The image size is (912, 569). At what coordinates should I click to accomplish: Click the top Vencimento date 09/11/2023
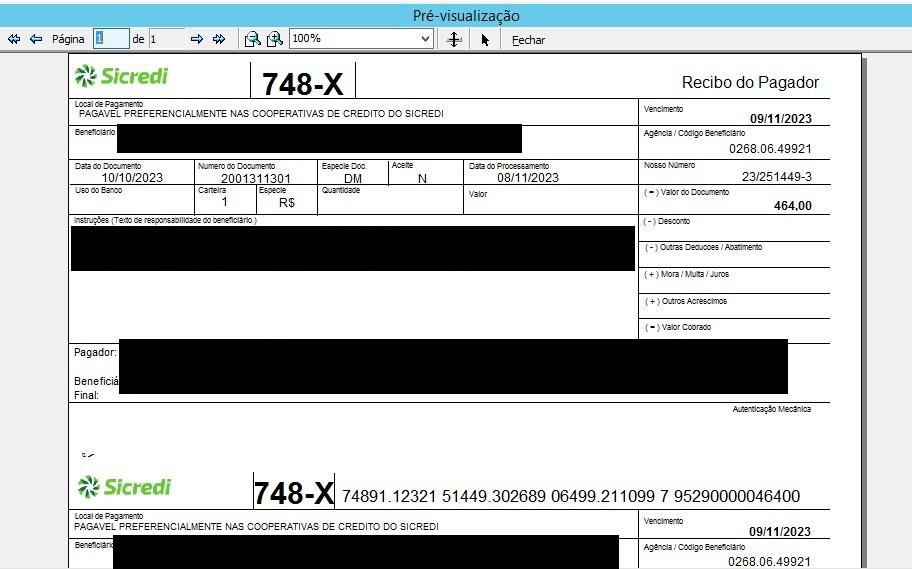[780, 119]
